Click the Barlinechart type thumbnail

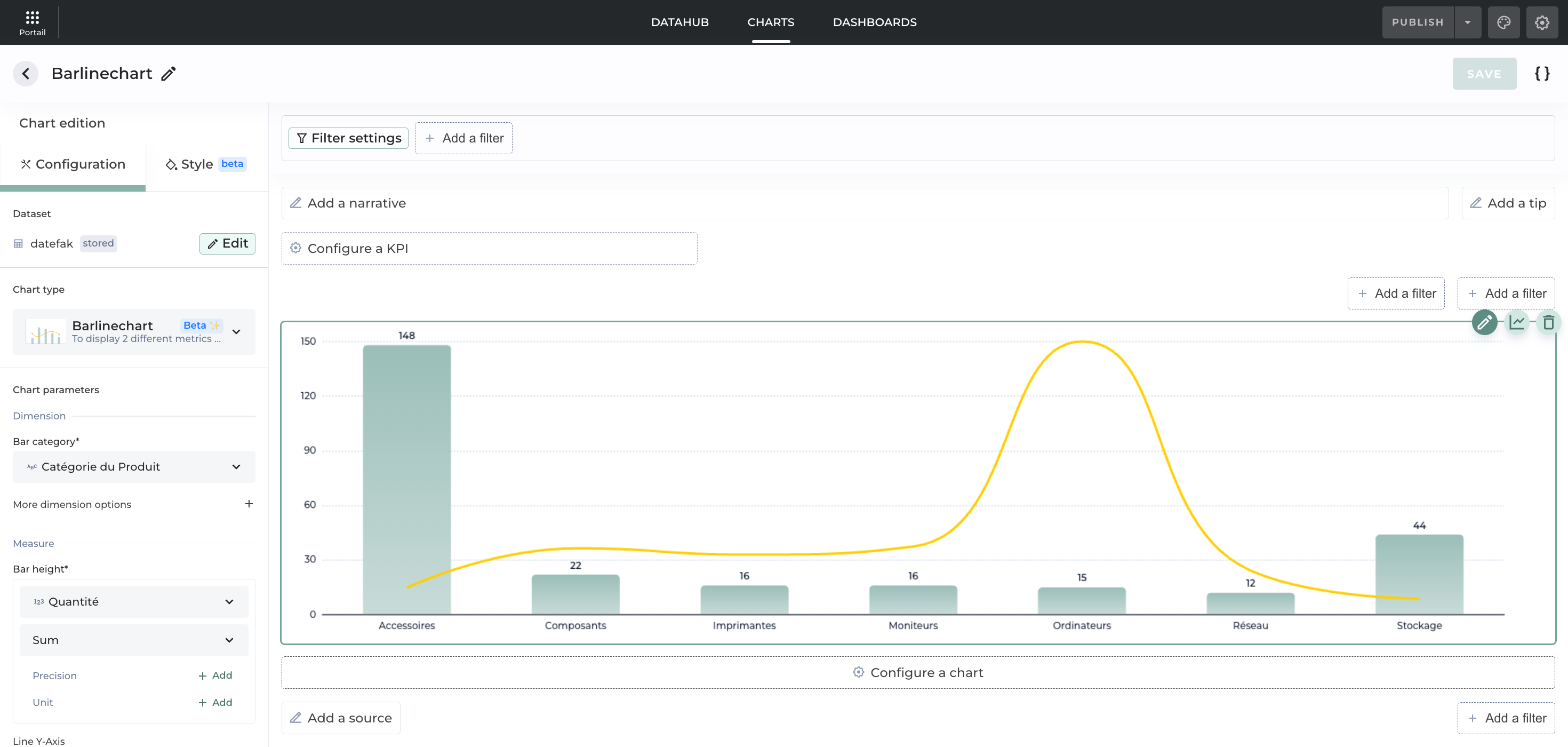click(46, 332)
